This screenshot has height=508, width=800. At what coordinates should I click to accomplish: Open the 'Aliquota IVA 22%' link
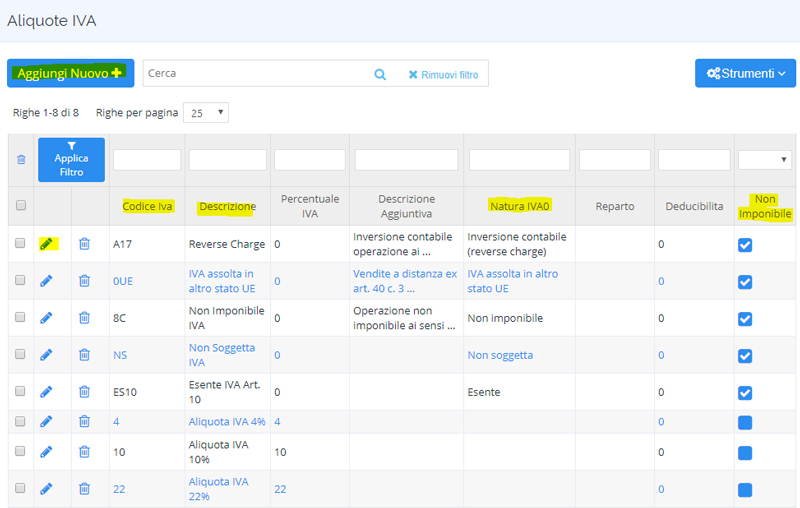218,489
